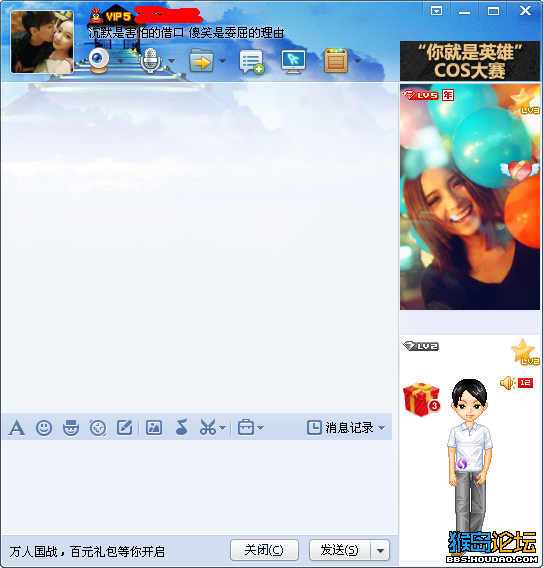Click the winged heart icon
Image resolution: width=543 pixels, height=568 pixels.
click(x=519, y=170)
